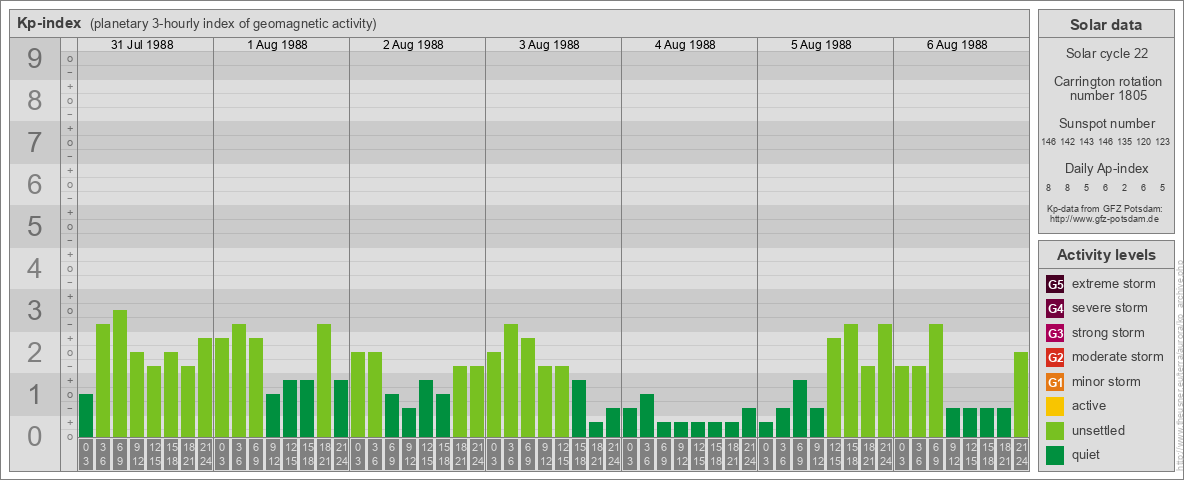Click sunspot value 135

1125,142
